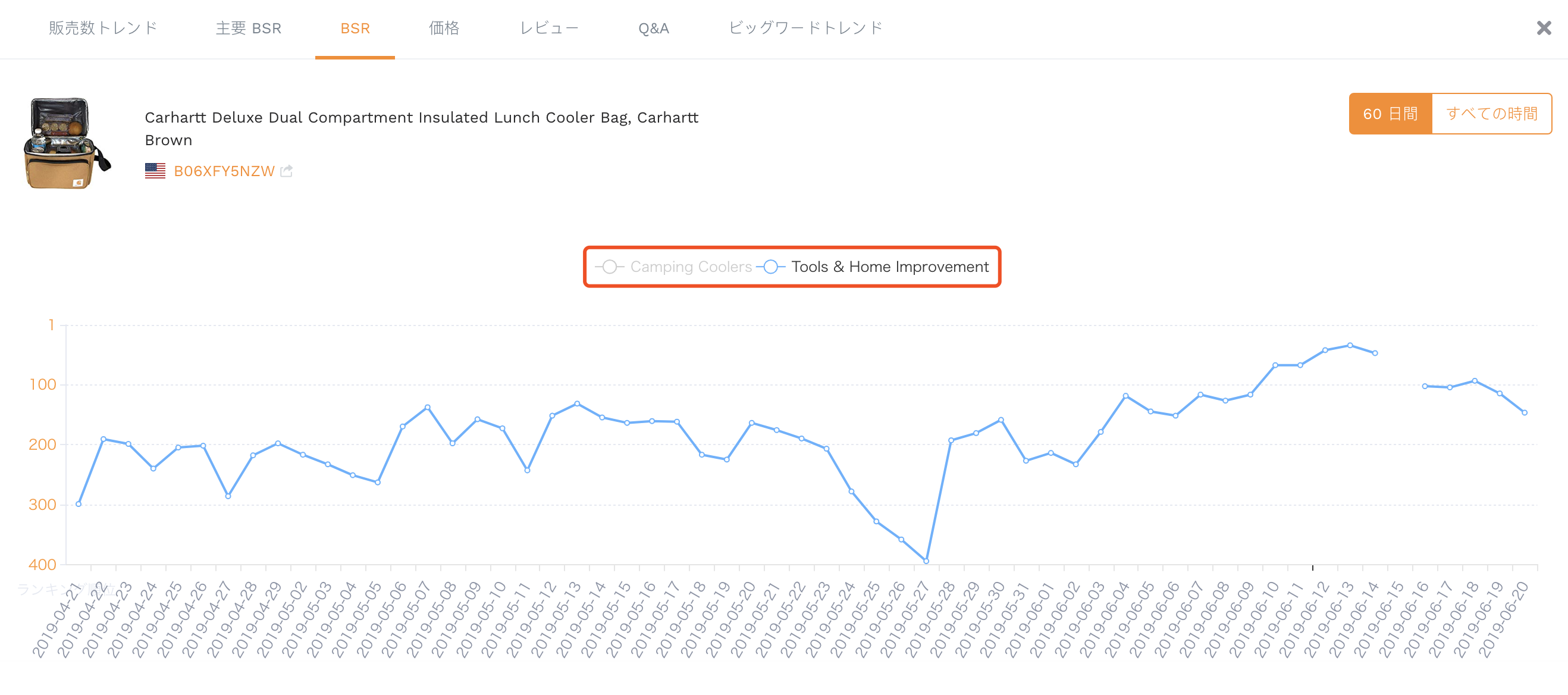Image resolution: width=1568 pixels, height=695 pixels.
Task: Click y-axis label 300
Action: click(x=43, y=505)
